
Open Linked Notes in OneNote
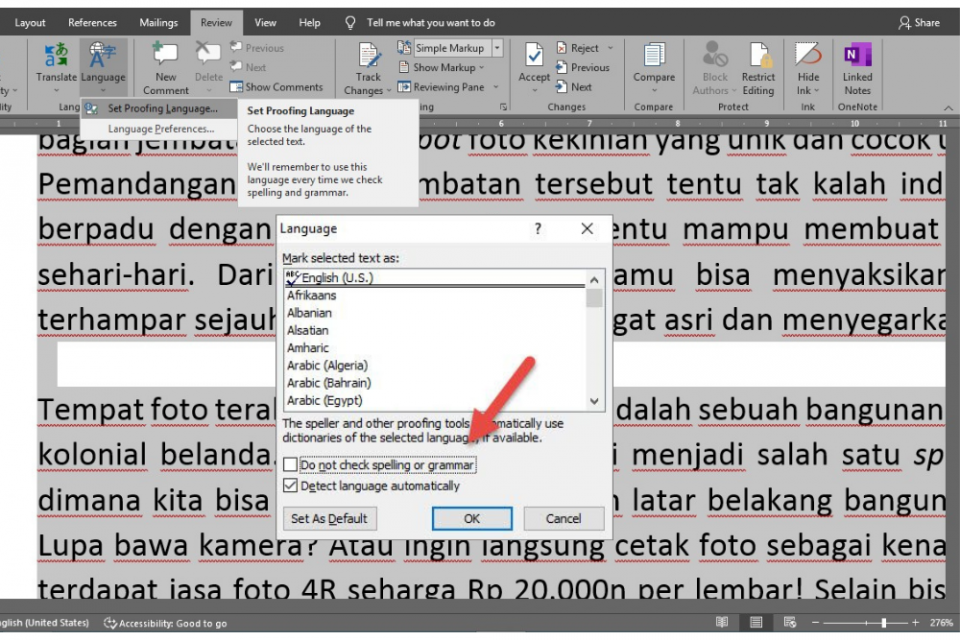[x=857, y=69]
